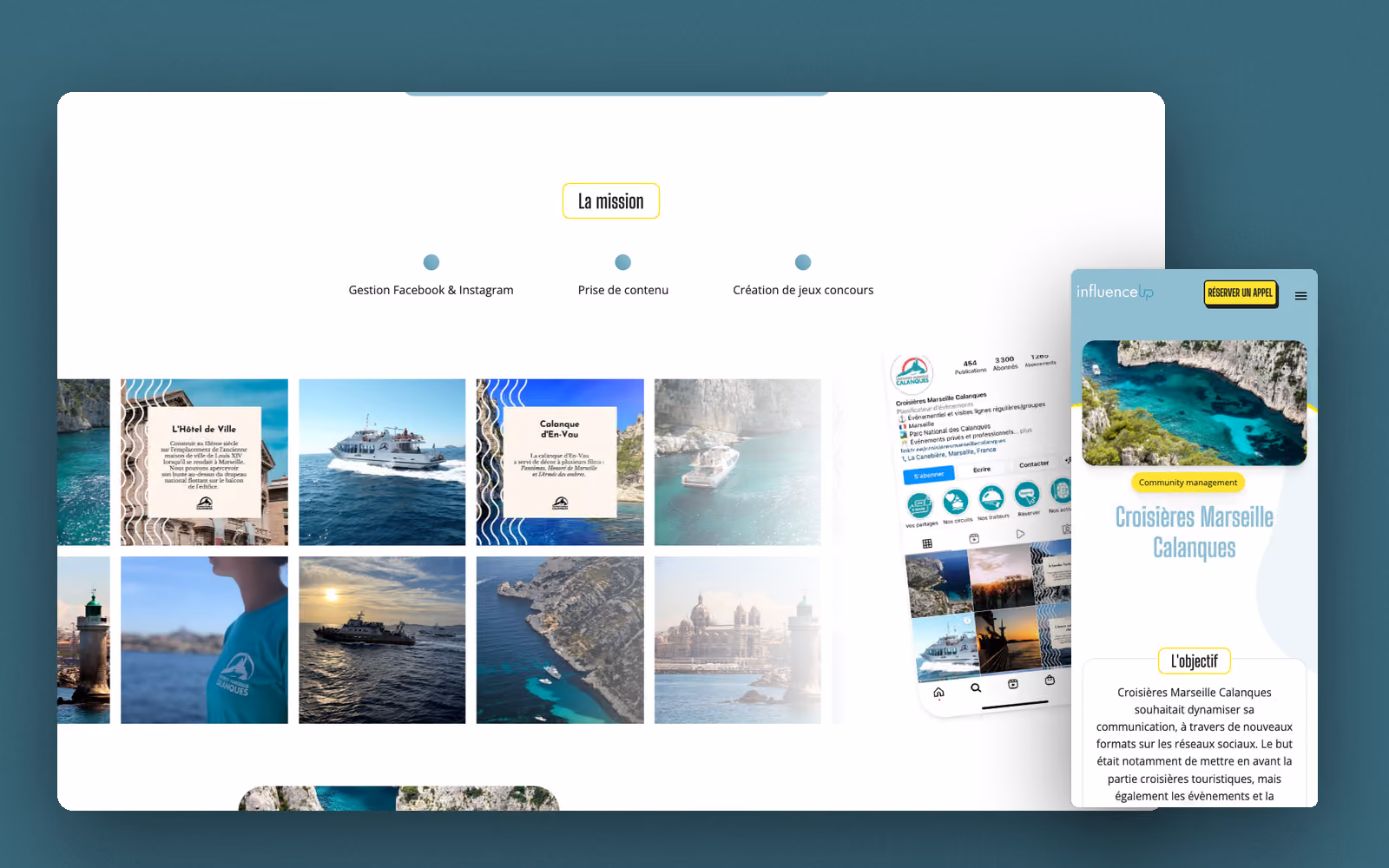Click the calanque hero image in mobile preview
The image size is (1389, 868).
tap(1194, 403)
